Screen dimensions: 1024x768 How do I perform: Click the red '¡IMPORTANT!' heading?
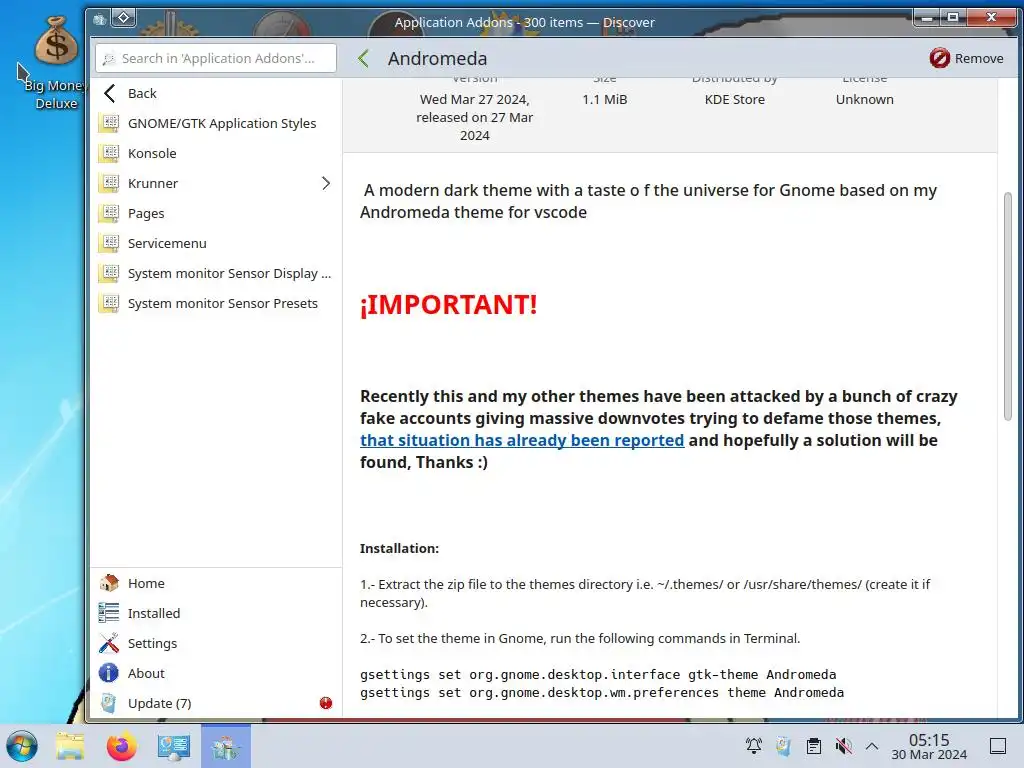point(449,304)
